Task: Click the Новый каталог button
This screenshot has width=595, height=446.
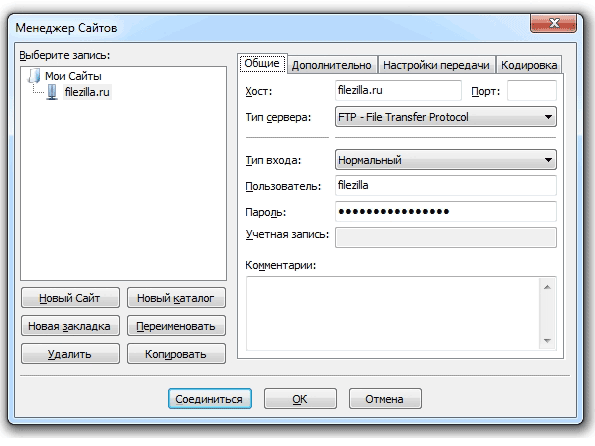Action: click(x=176, y=298)
